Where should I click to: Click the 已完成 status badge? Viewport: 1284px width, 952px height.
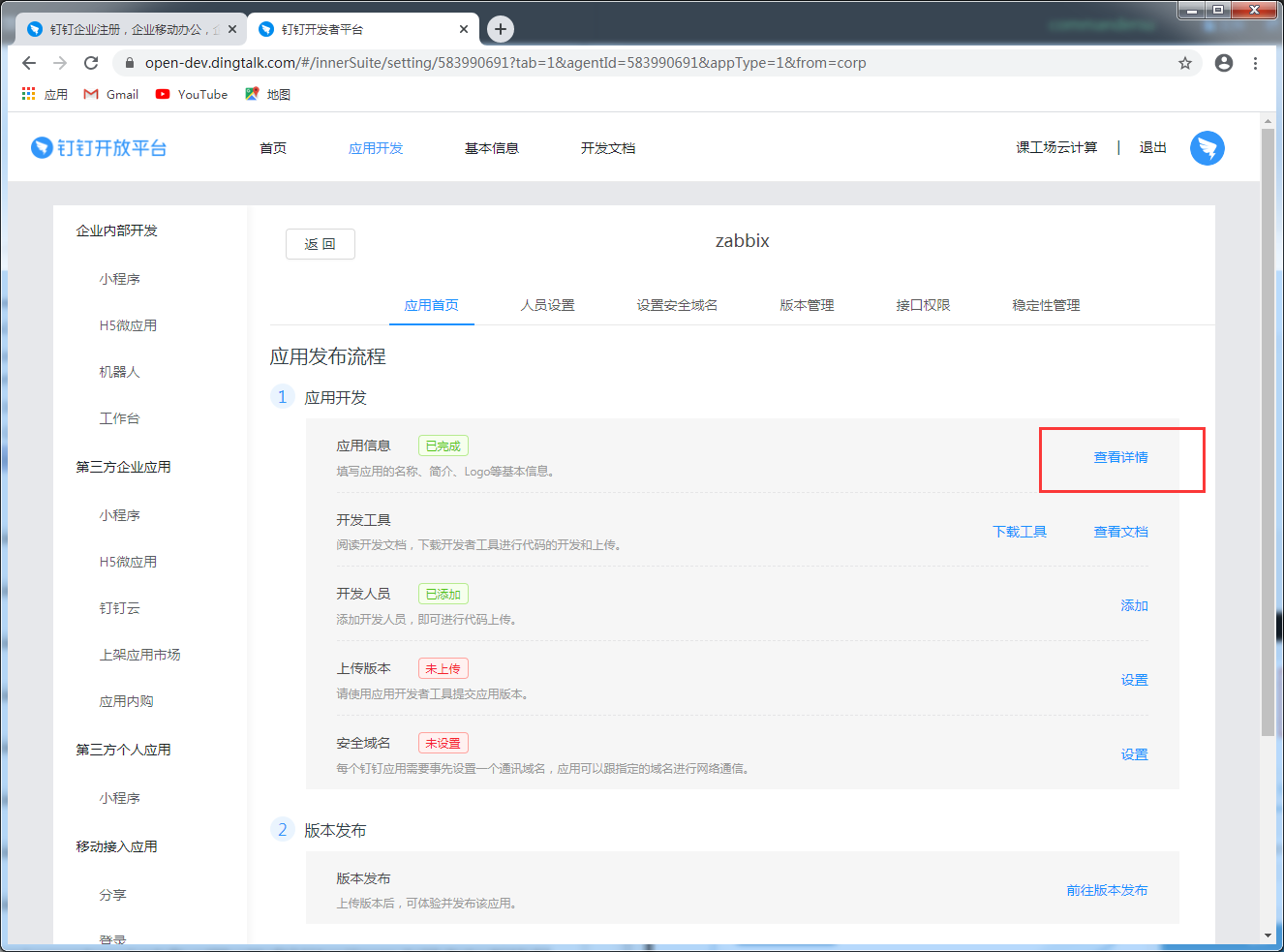(443, 445)
